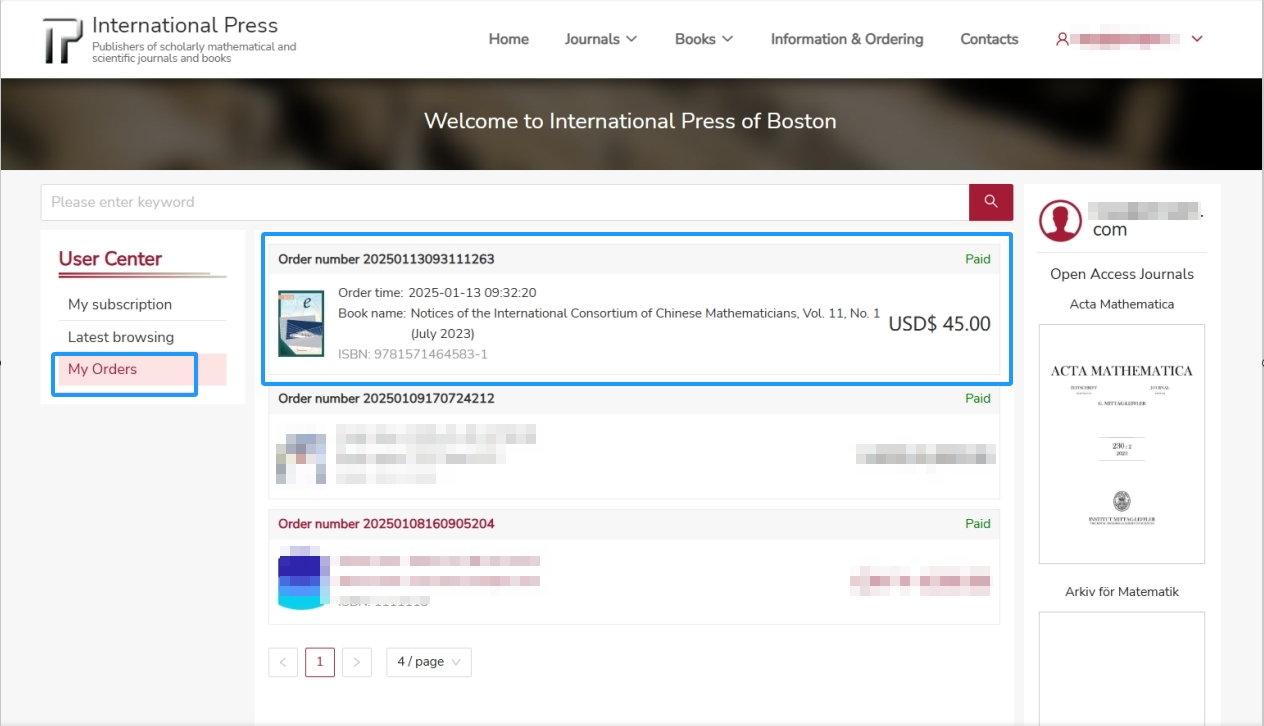
Task: Go to the Home page
Action: click(509, 39)
